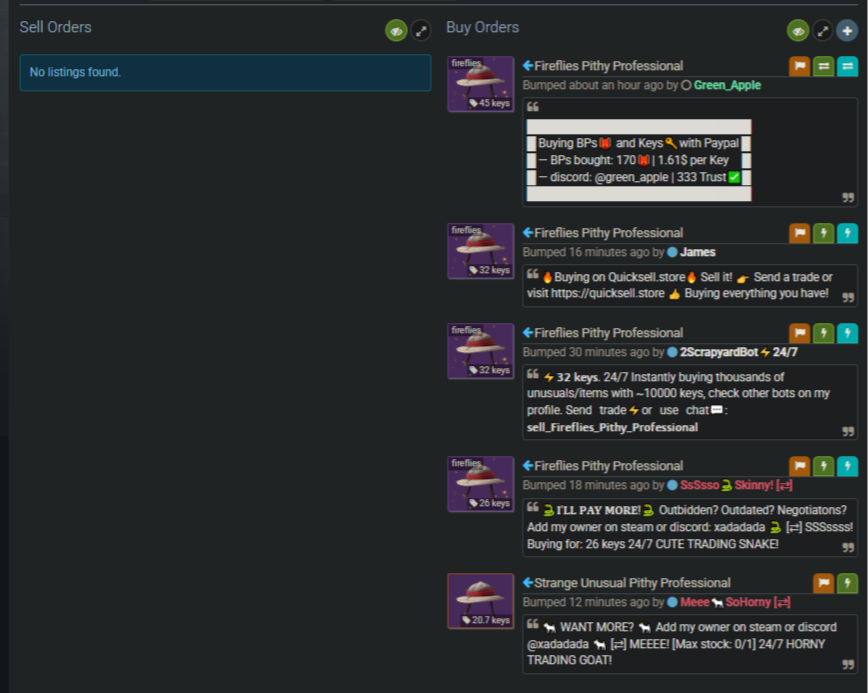The image size is (868, 693).
Task: Open the 26 keys Fireflies hat thumbnail
Action: tap(480, 484)
